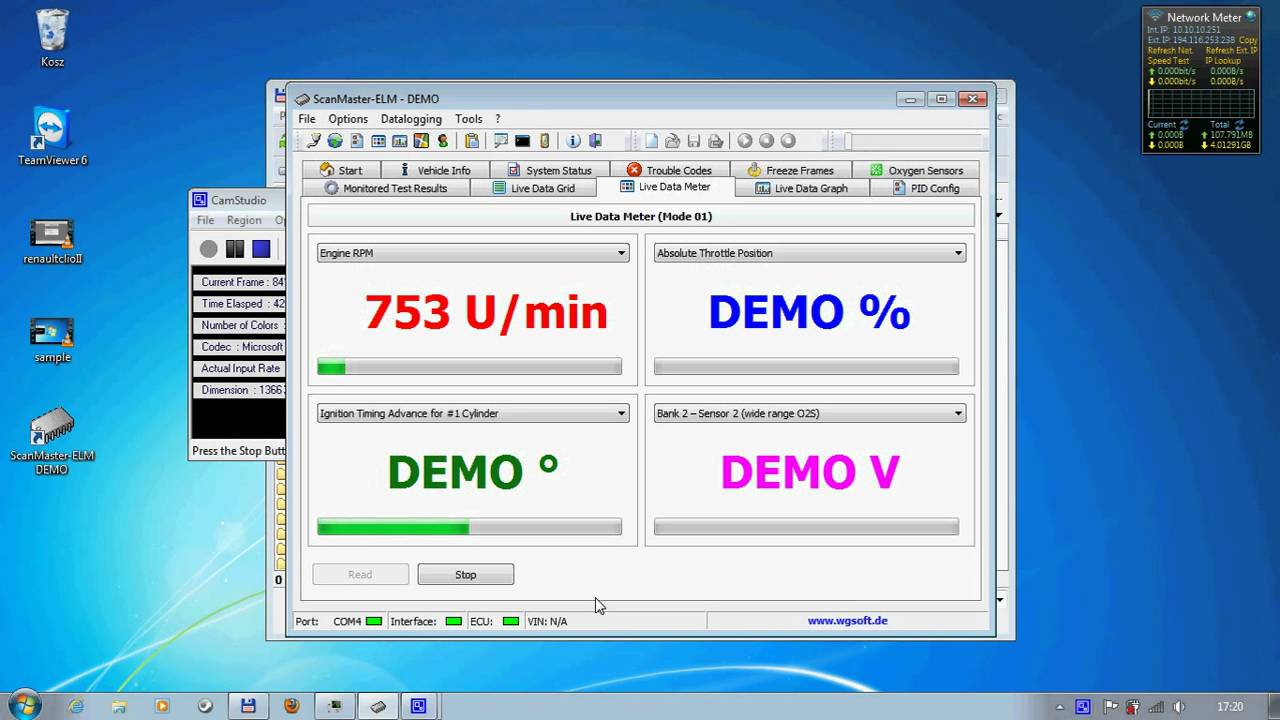Open Firefox from the taskbar
The width and height of the screenshot is (1280, 720).
pos(291,705)
